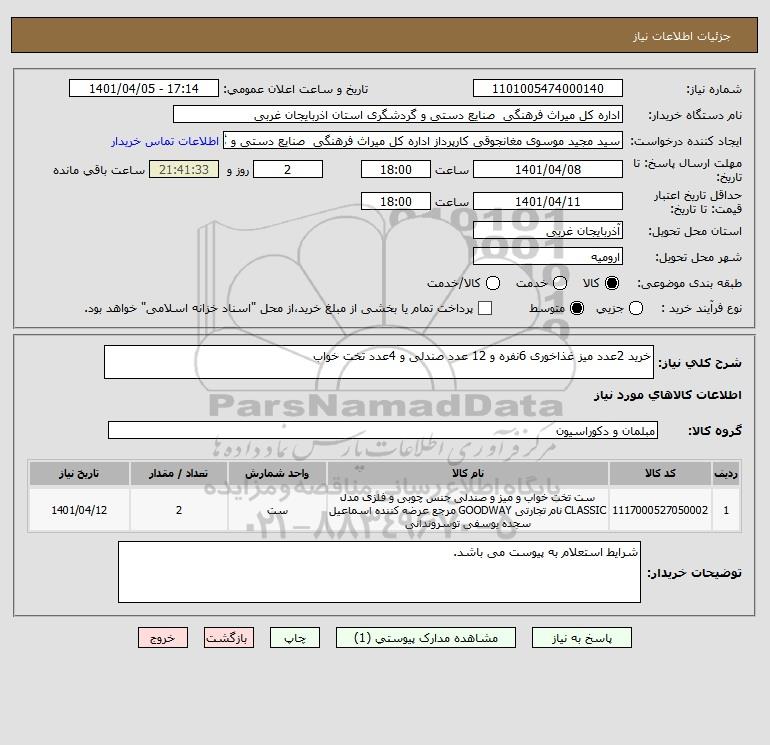The height and width of the screenshot is (745, 770).
Task: Click the نام کالا column header
Action: (x=468, y=473)
